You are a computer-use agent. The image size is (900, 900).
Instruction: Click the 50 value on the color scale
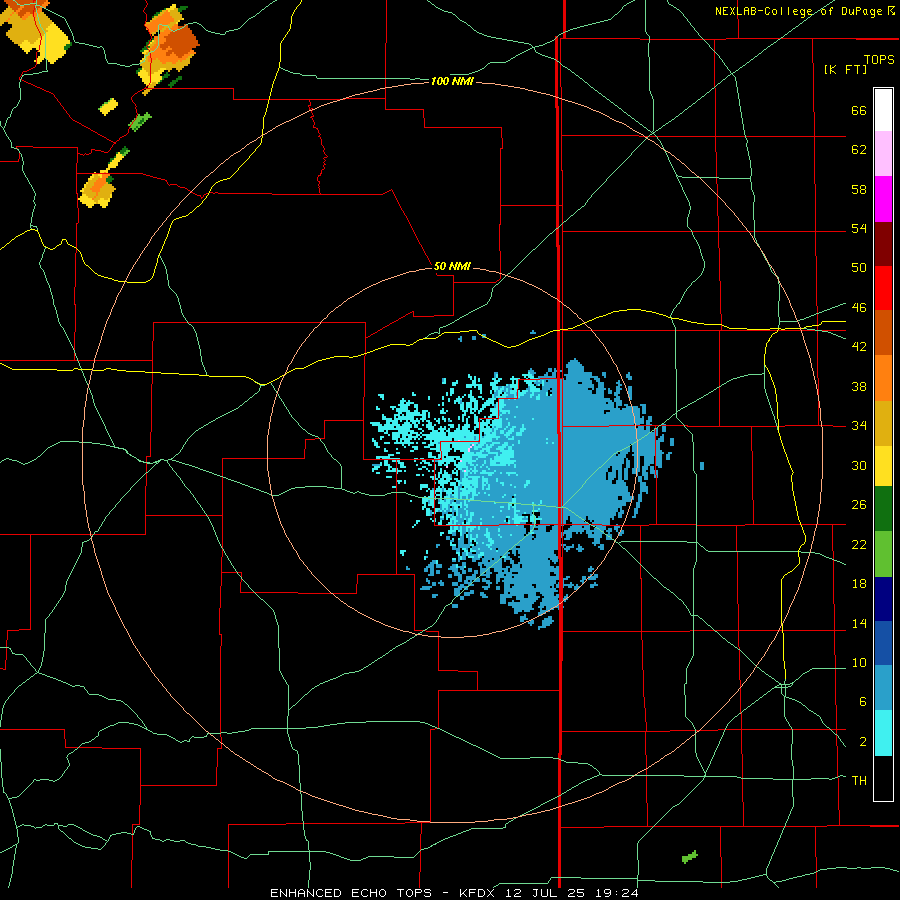coord(859,268)
